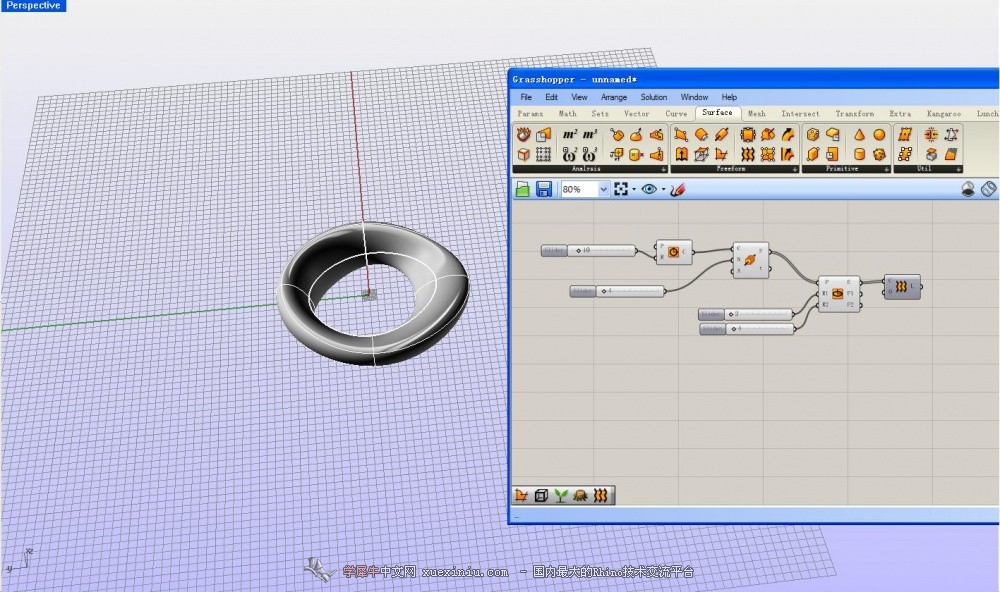
Task: Click the first icon in bottom recent-components bar
Action: click(x=521, y=496)
